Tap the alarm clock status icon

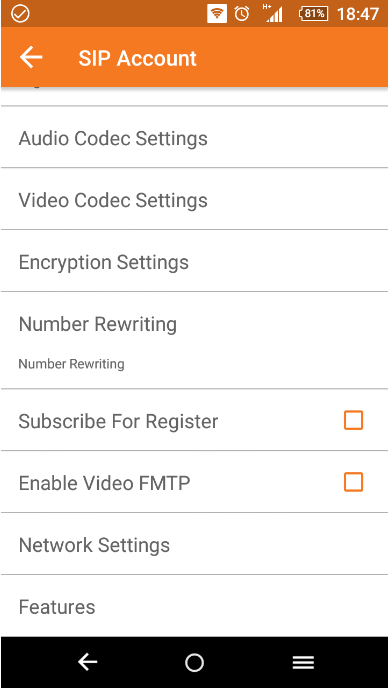point(242,14)
